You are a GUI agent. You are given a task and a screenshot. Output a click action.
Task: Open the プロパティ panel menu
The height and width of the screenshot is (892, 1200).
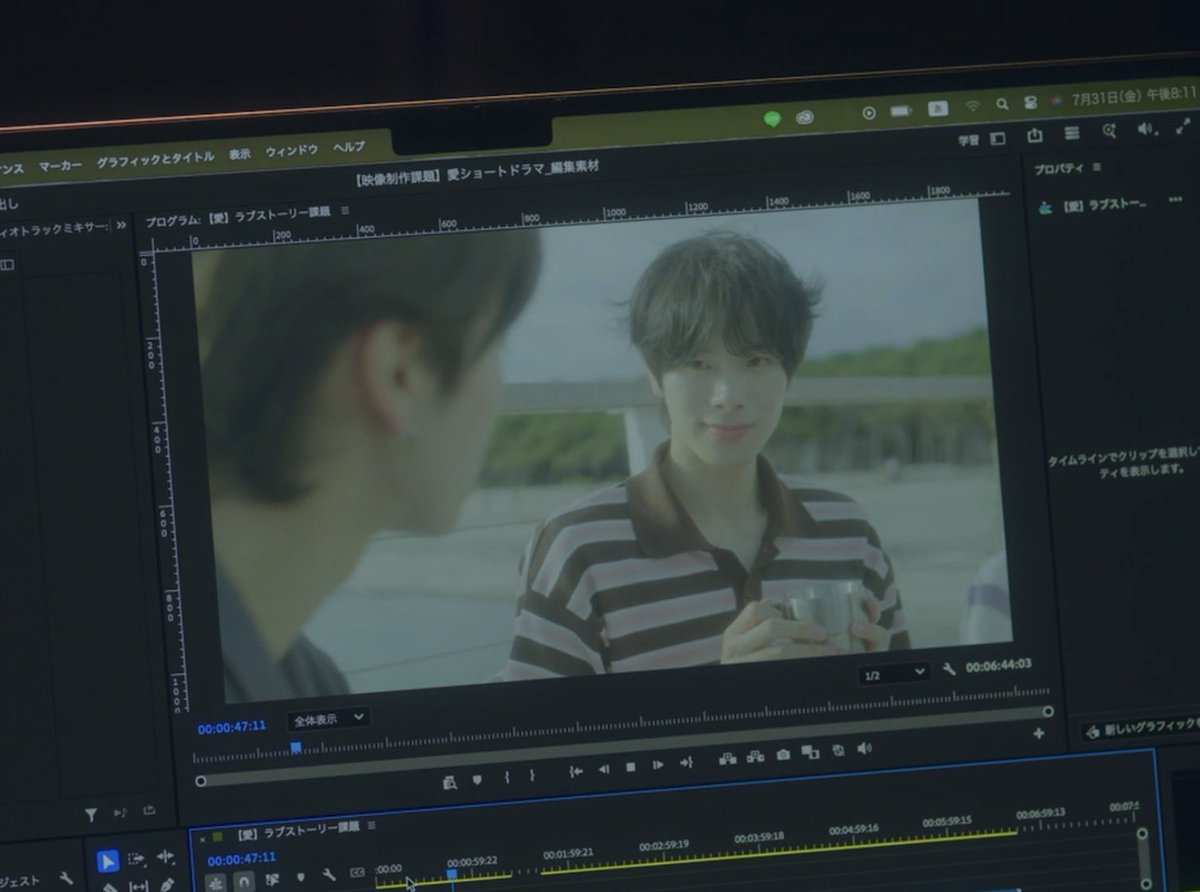tap(1097, 167)
